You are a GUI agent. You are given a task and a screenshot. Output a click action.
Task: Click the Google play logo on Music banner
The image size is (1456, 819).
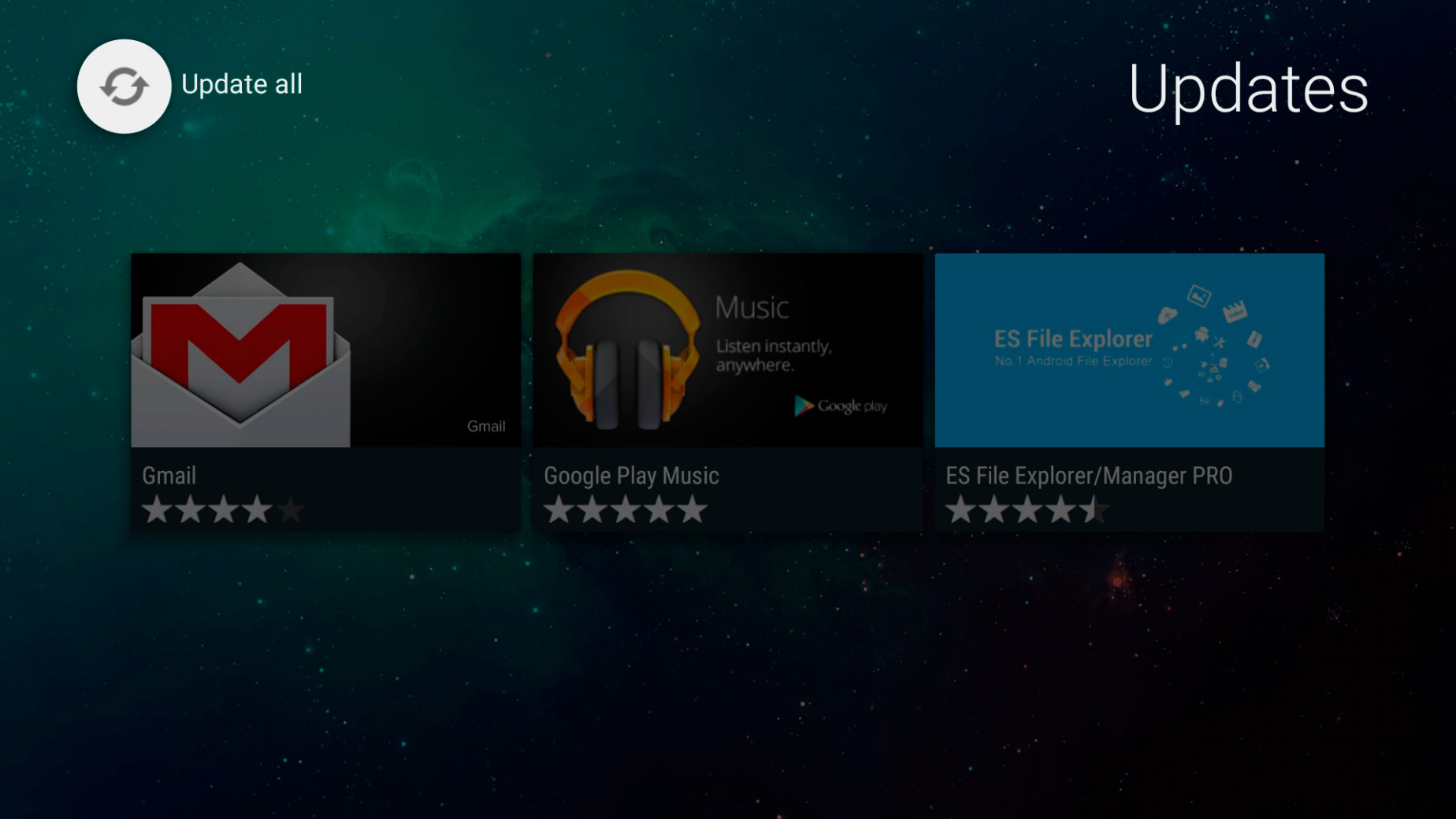(841, 406)
